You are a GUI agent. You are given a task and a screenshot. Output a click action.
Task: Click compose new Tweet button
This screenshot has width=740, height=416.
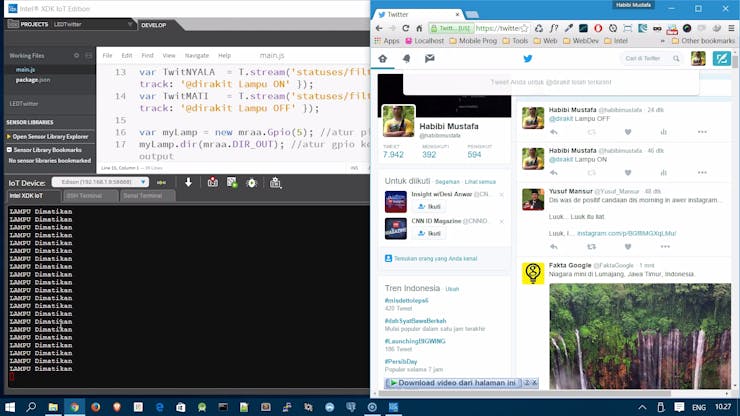tap(721, 59)
